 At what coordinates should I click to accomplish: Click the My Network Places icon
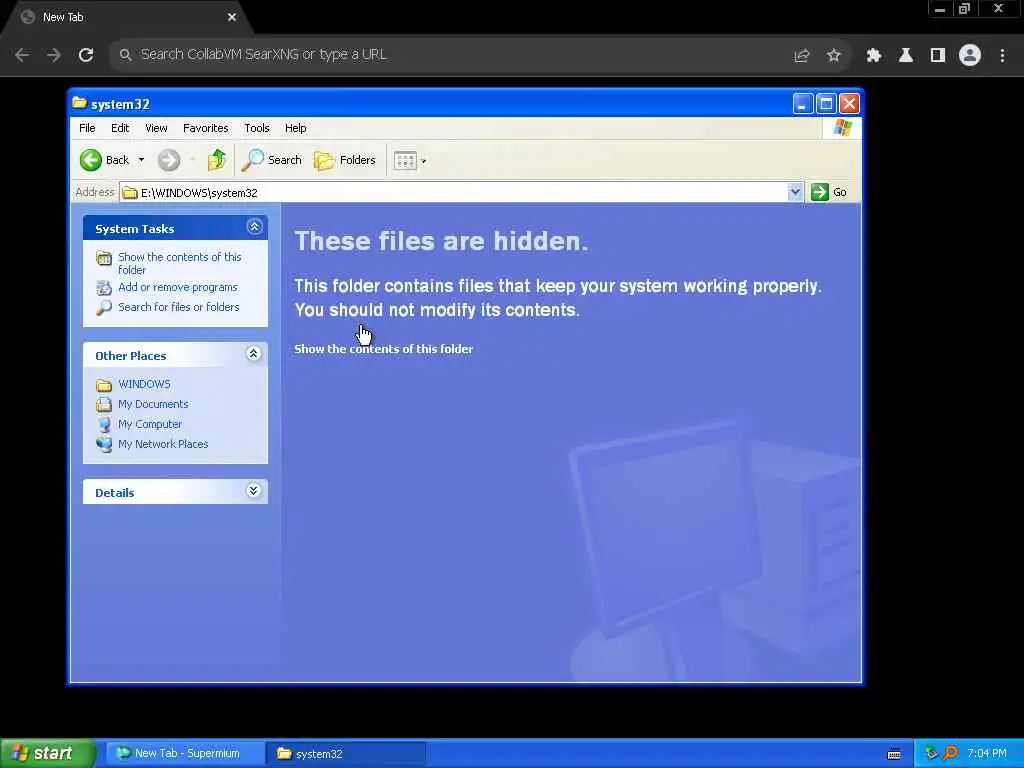pyautogui.click(x=104, y=445)
